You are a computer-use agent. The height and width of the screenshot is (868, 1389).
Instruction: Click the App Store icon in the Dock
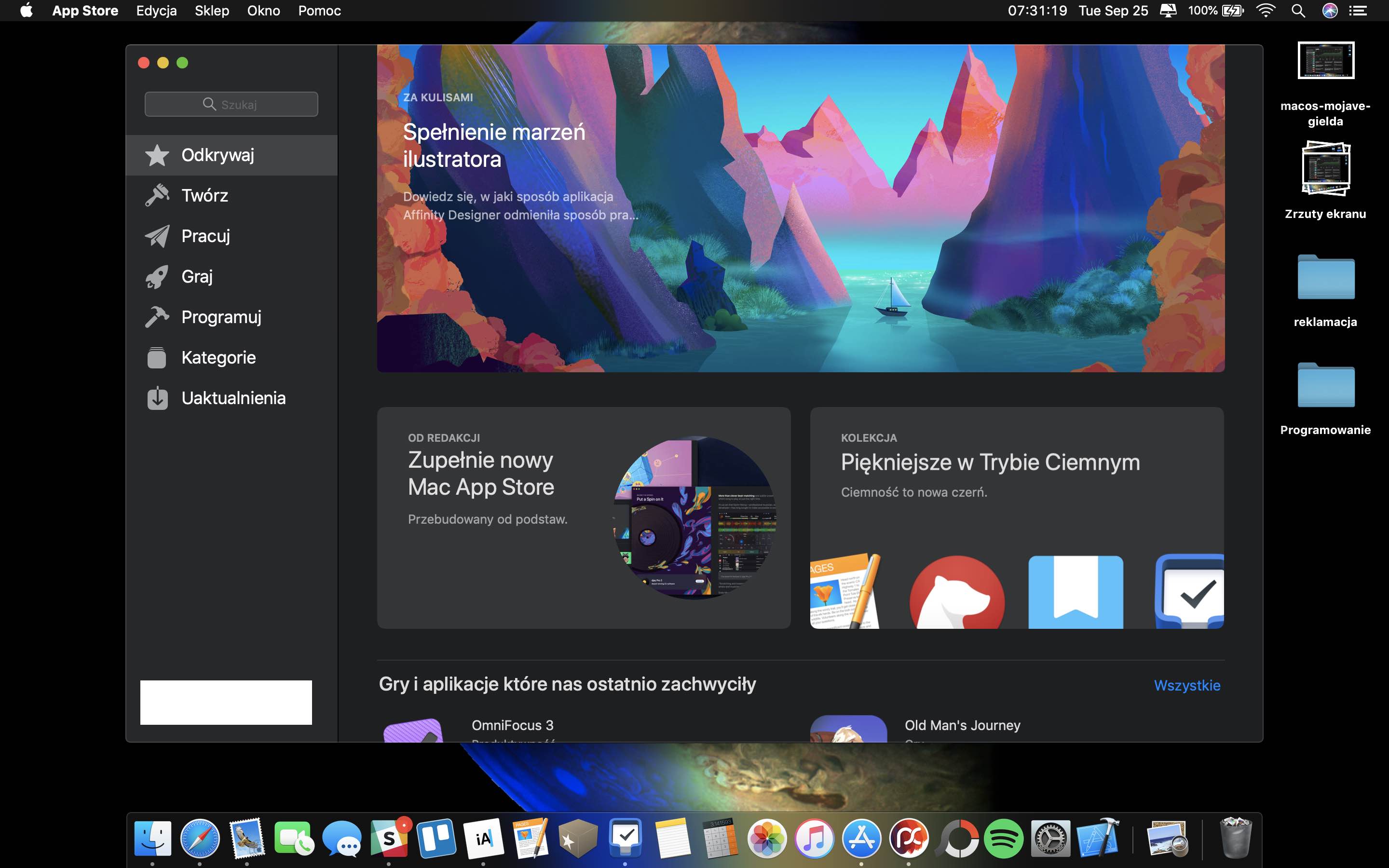pyautogui.click(x=861, y=839)
